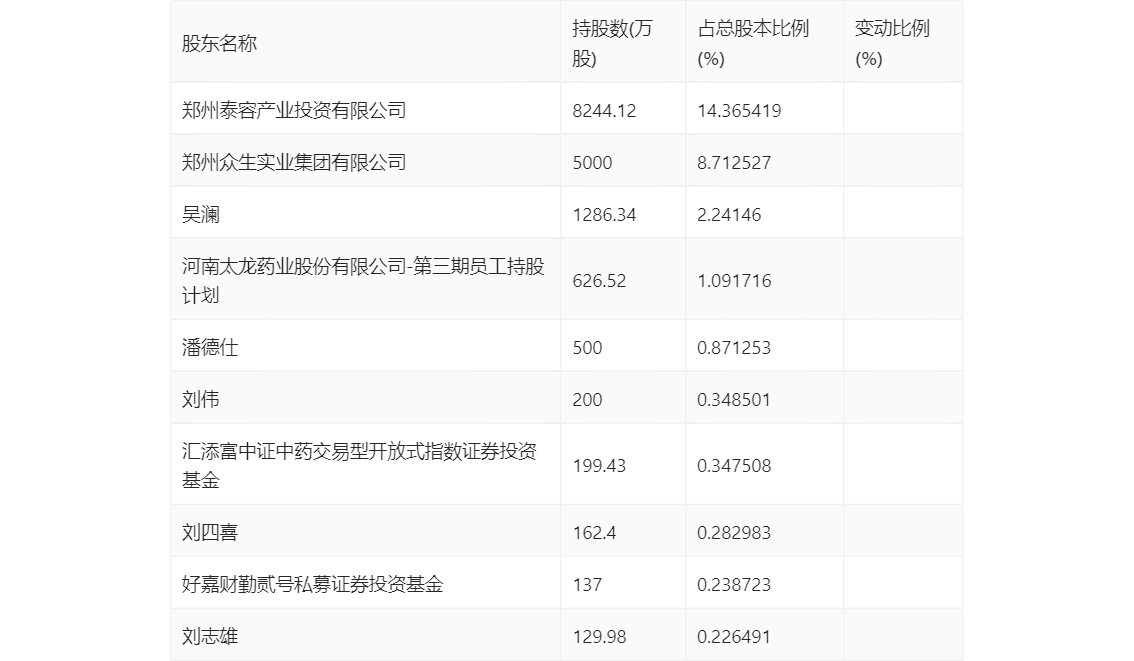Screen dimensions: 1134x661
Task: Click the value 626.52
Action: [x=599, y=281]
